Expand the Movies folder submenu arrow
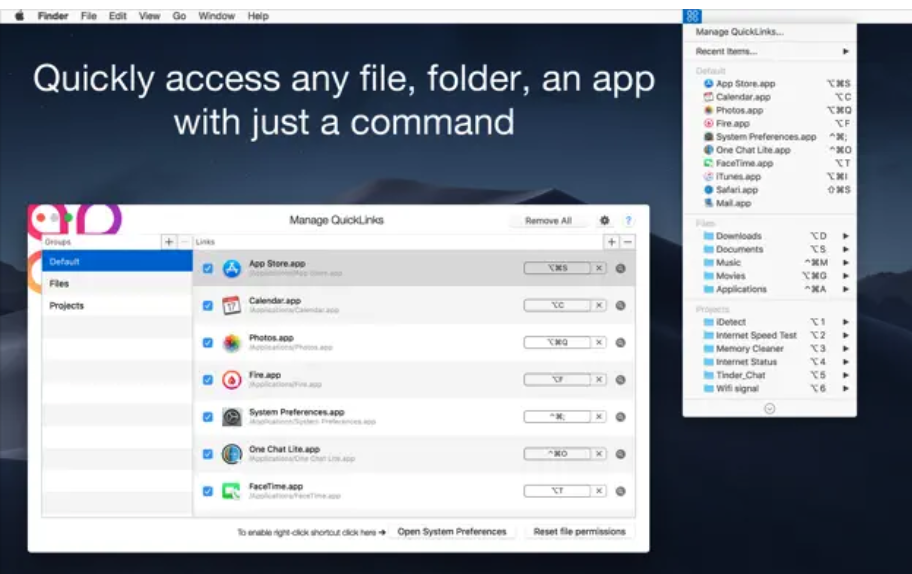912x574 pixels. click(x=846, y=276)
